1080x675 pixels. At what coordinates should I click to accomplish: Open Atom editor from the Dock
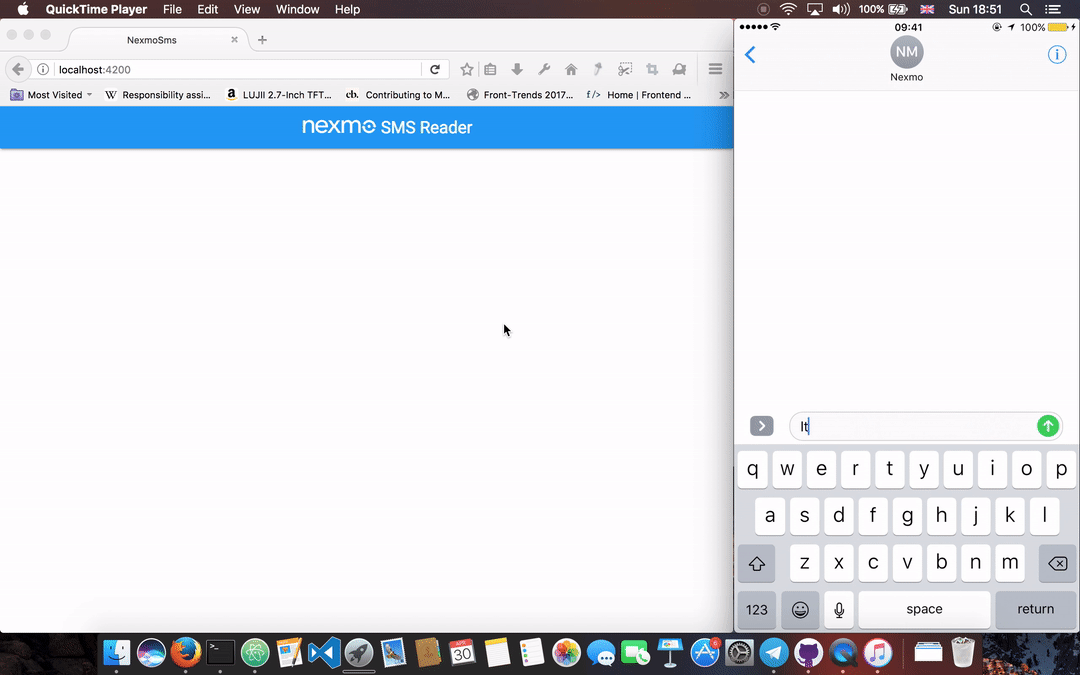click(255, 652)
